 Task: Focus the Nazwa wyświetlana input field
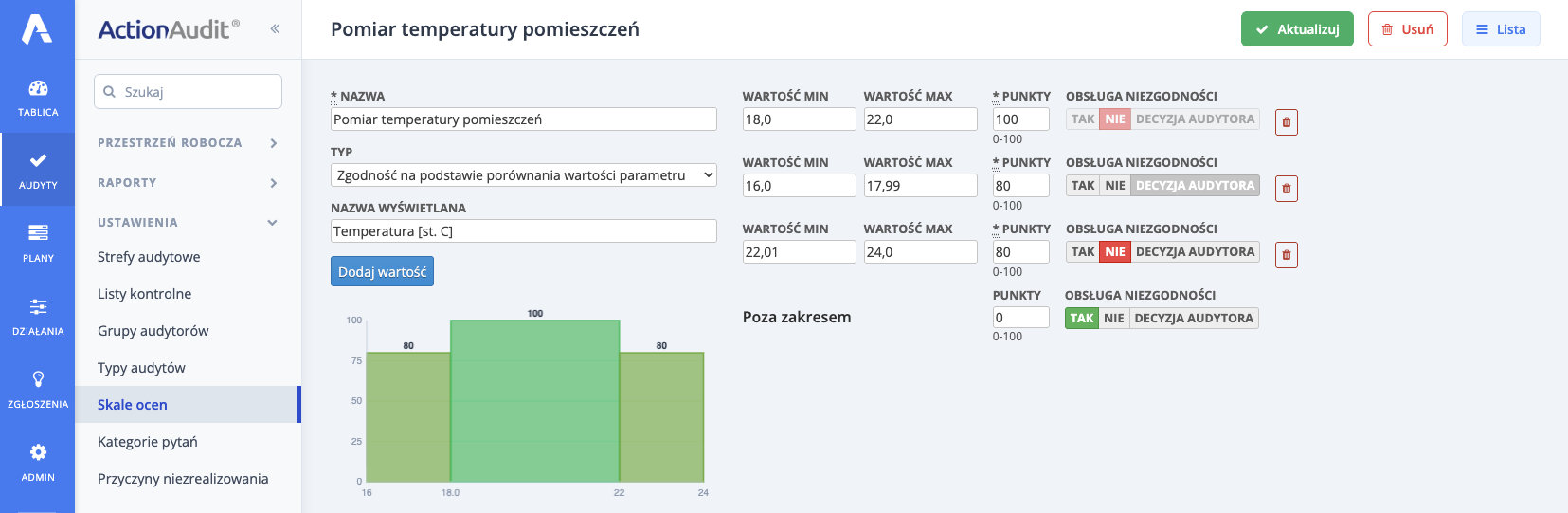tap(523, 231)
